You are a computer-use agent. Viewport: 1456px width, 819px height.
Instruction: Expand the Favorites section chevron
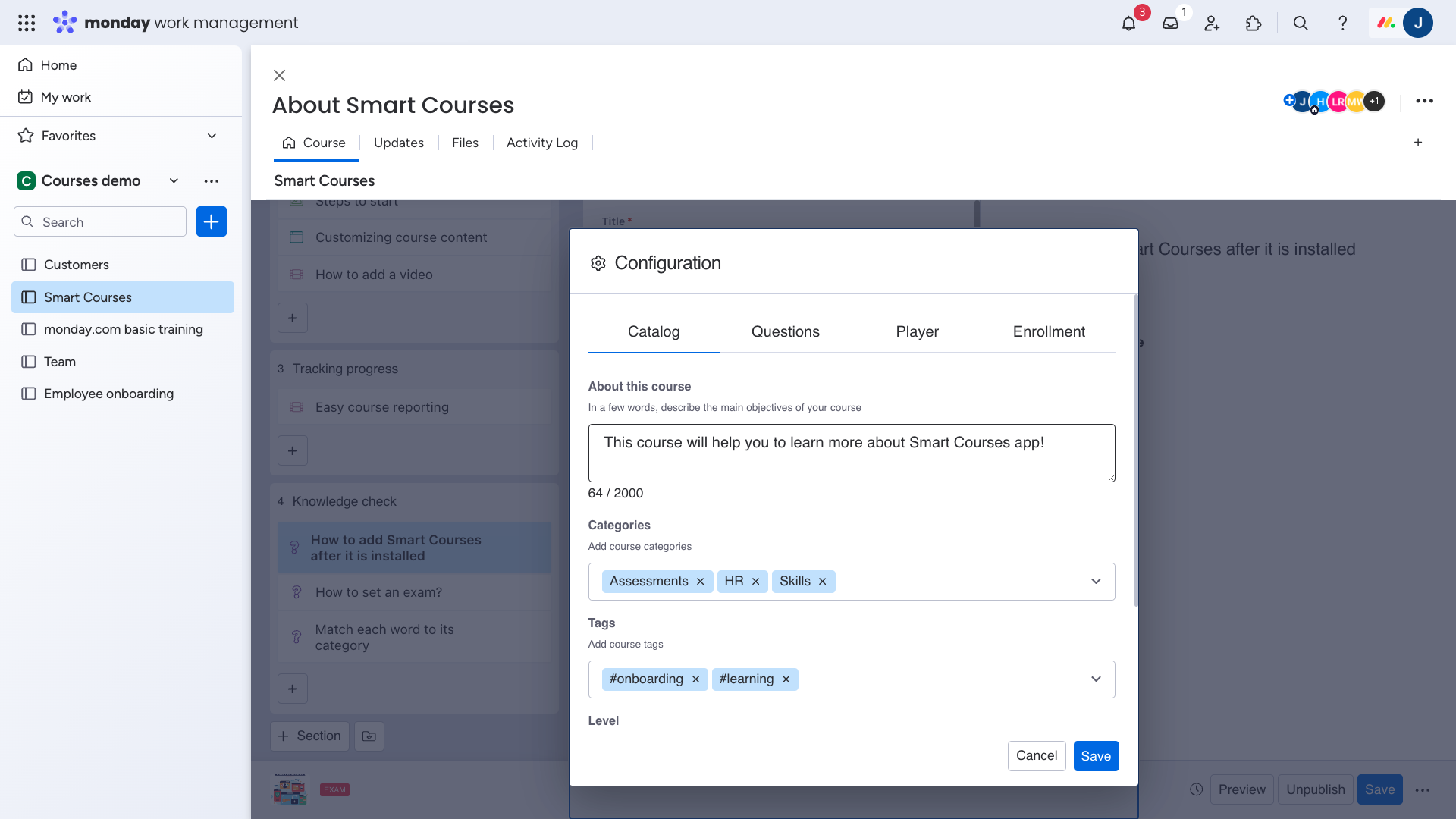point(212,136)
